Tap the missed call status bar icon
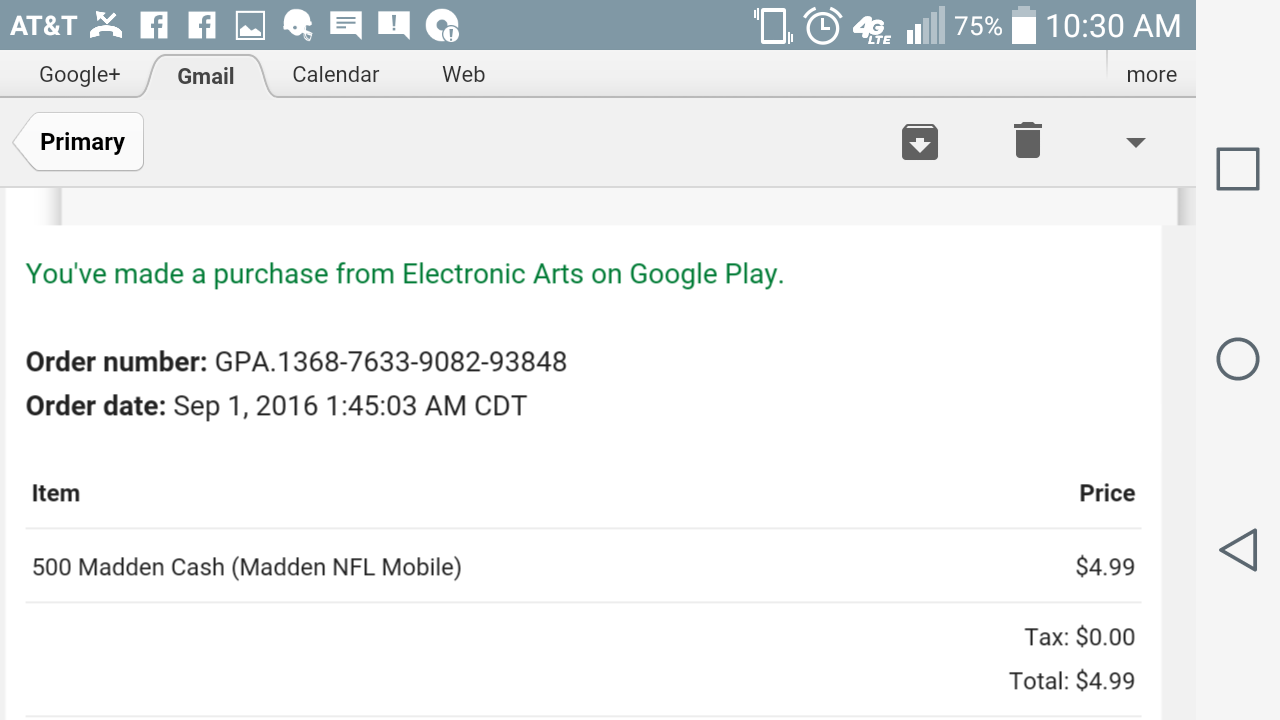Image resolution: width=1280 pixels, height=720 pixels. [106, 25]
